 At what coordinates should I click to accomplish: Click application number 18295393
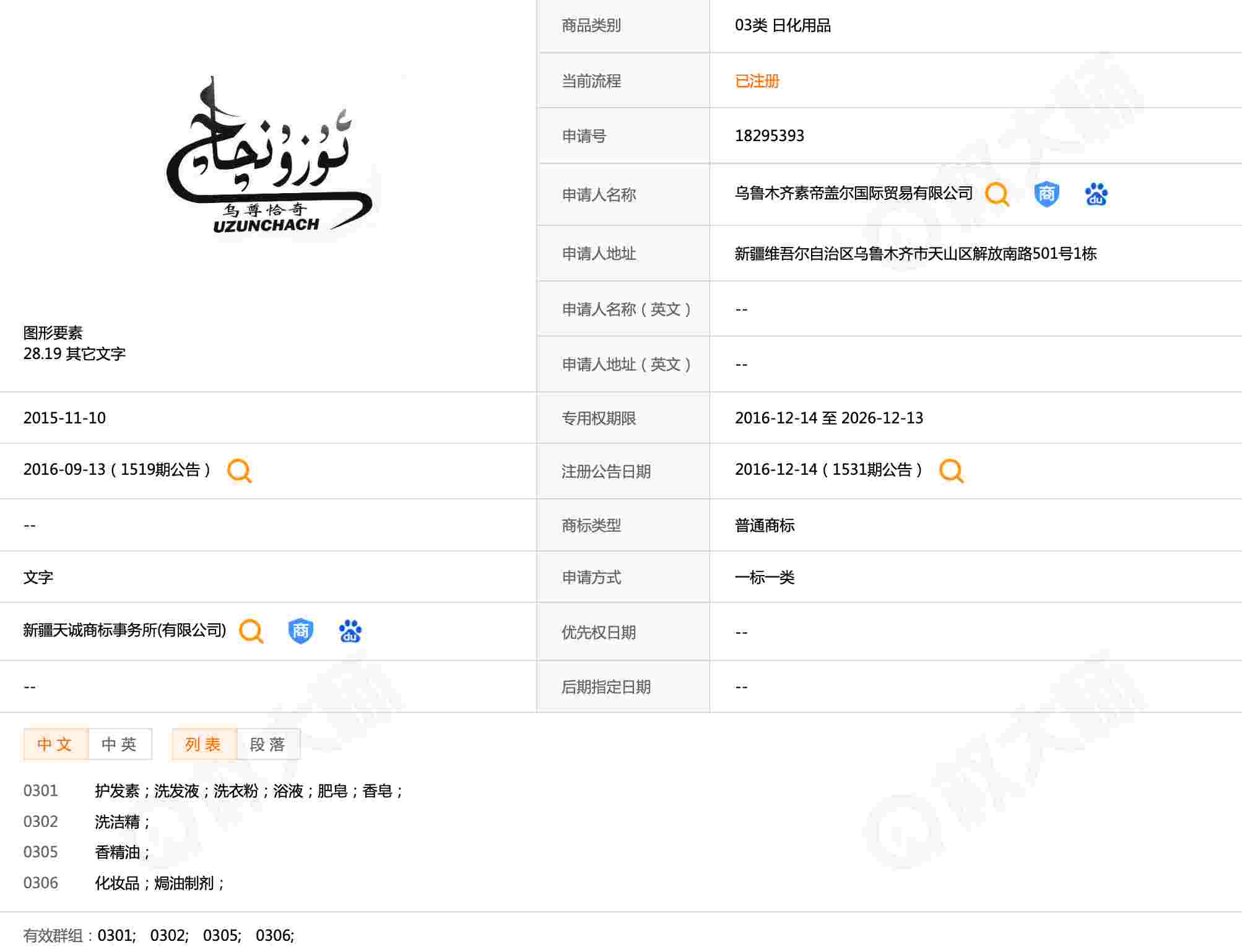(769, 136)
